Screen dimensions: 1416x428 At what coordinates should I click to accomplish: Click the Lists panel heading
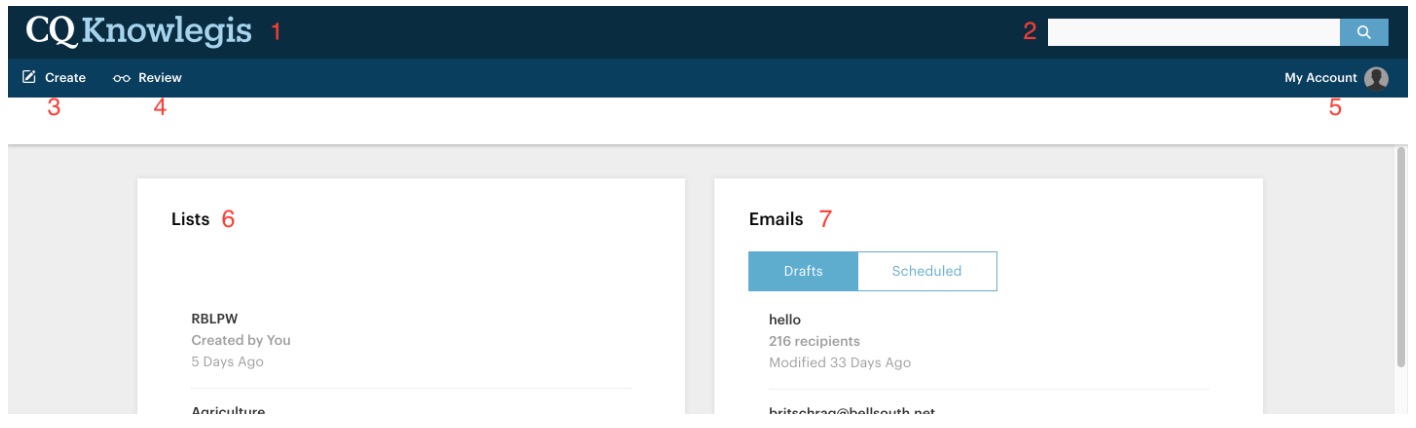click(190, 220)
